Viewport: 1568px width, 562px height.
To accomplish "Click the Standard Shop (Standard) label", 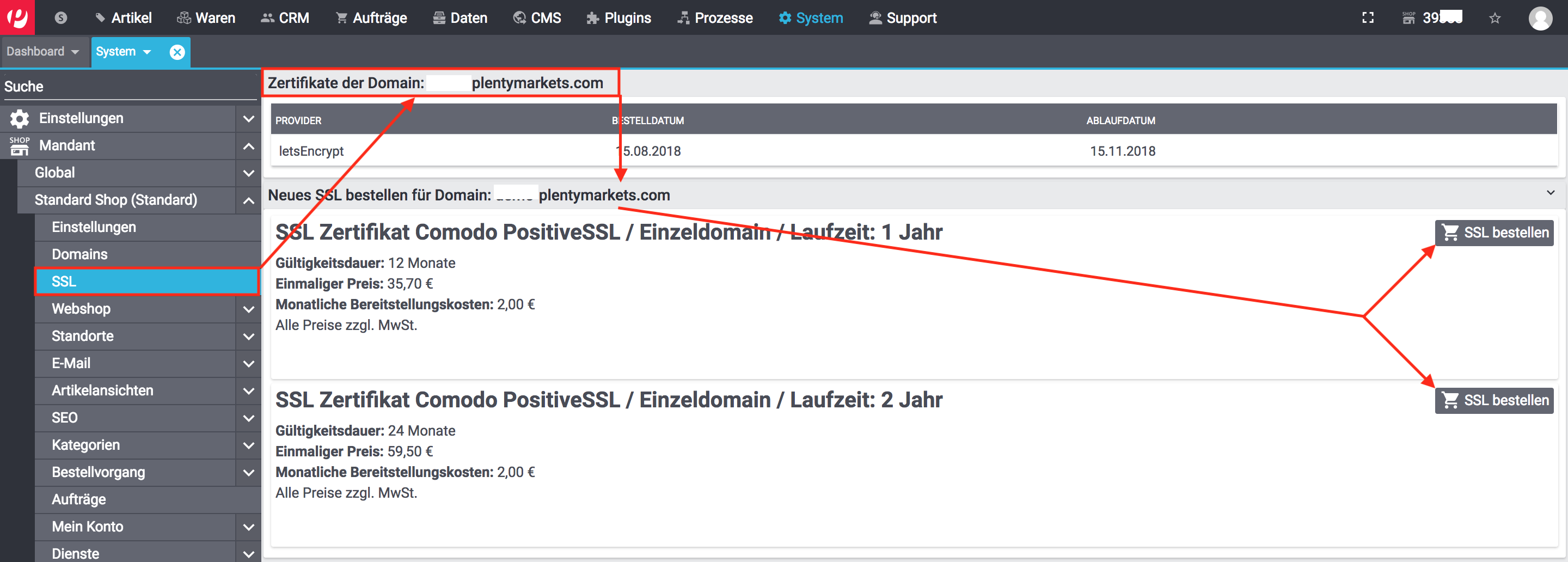I will pos(115,200).
